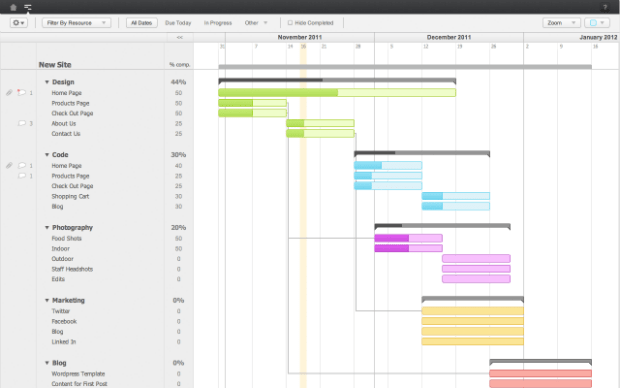Open the Other filter dropdown
Screen dimensions: 620x388
(x=256, y=23)
